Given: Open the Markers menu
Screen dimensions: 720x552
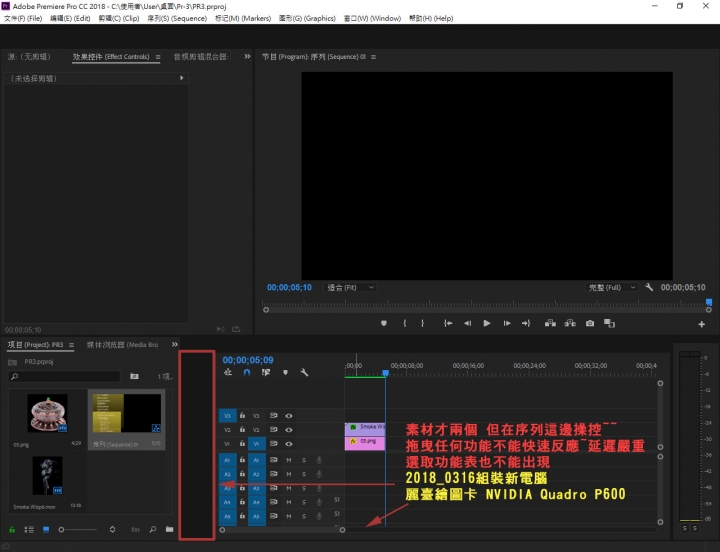Looking at the screenshot, I should pyautogui.click(x=243, y=18).
